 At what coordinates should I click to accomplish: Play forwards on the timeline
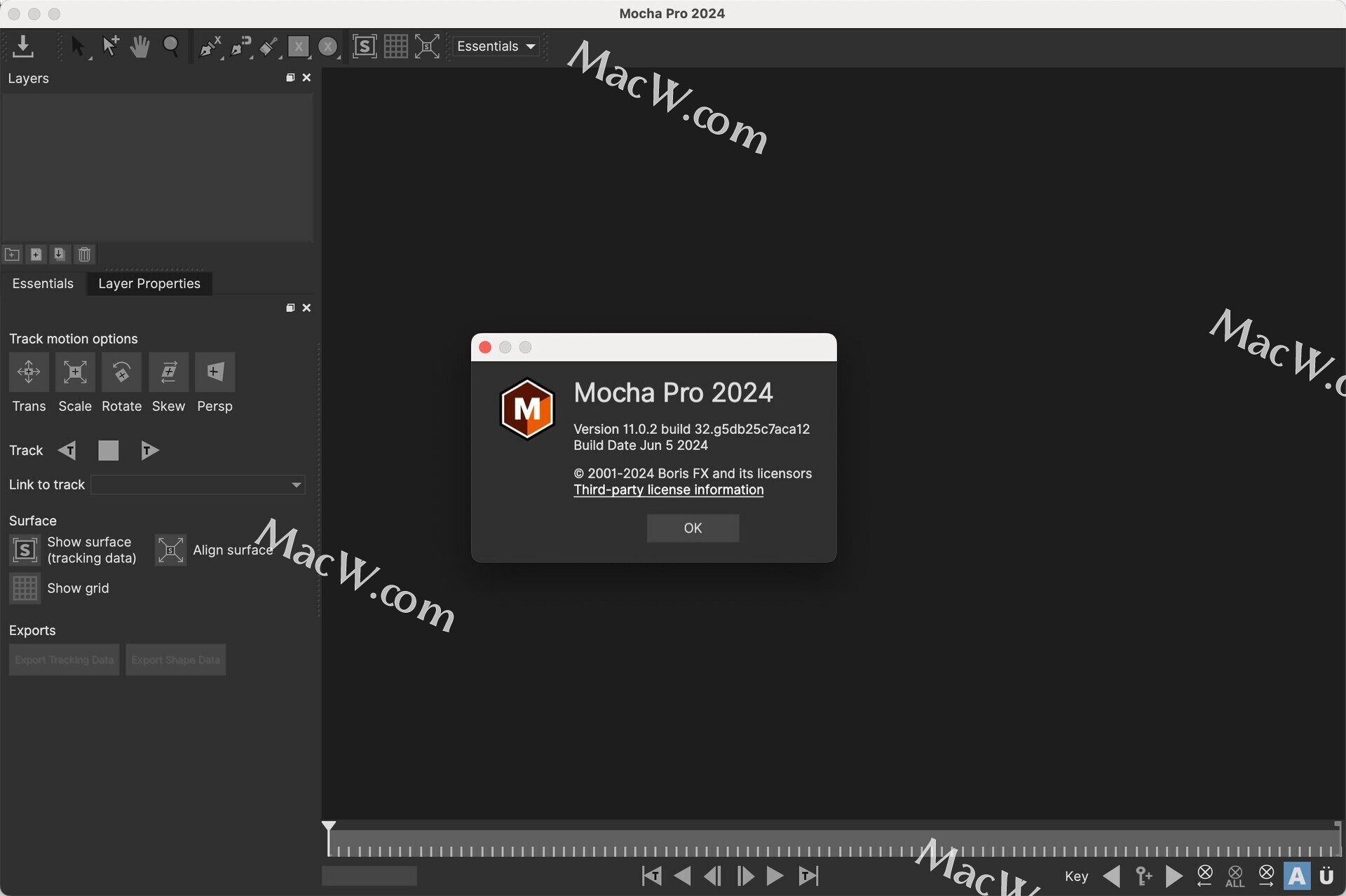(x=775, y=876)
